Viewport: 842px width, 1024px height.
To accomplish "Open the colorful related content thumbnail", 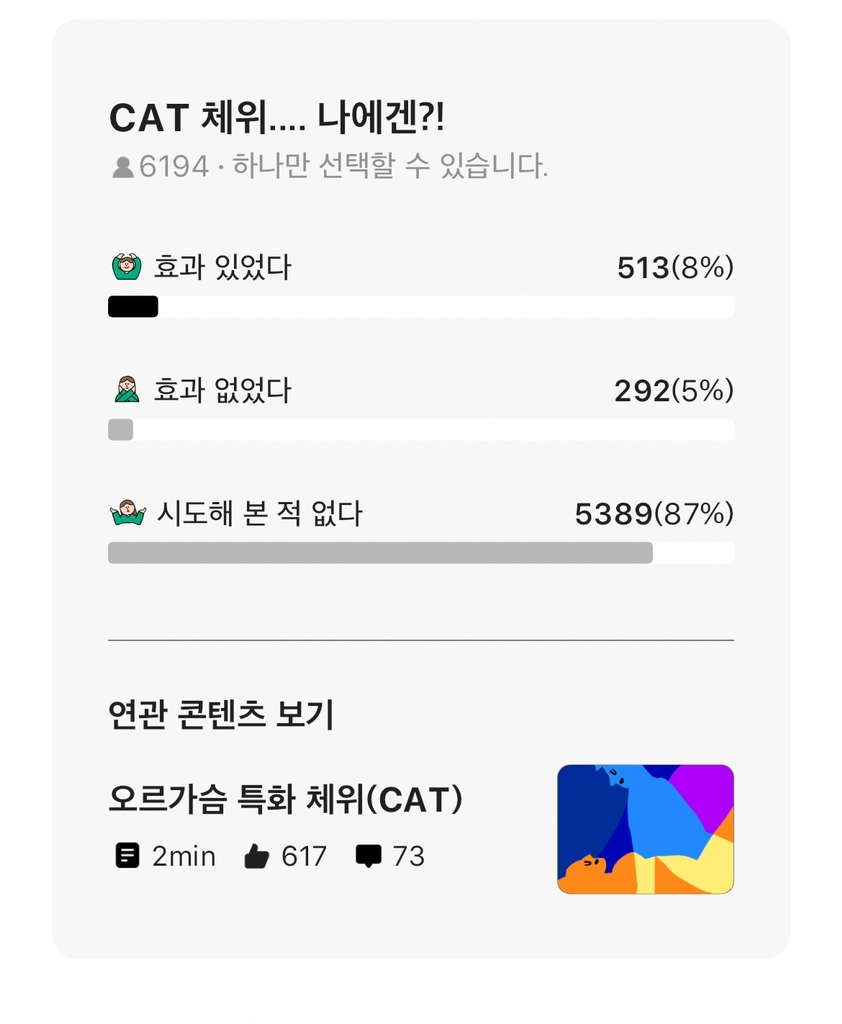I will [x=645, y=829].
